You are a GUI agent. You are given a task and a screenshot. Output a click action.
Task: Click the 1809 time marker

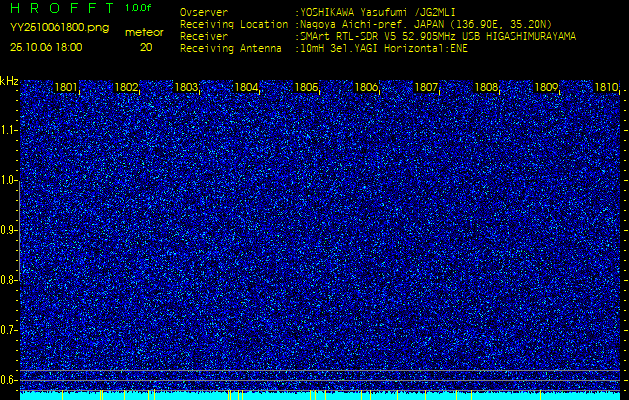point(546,87)
